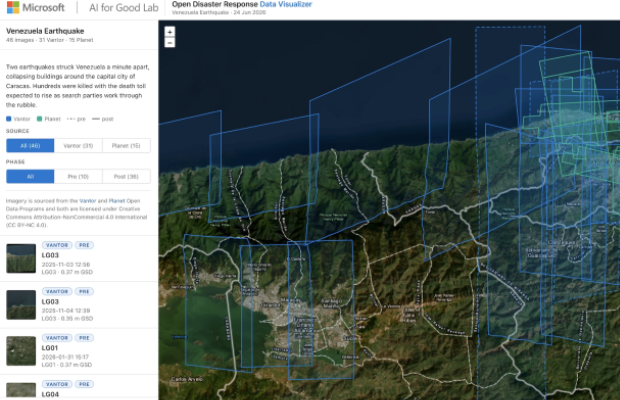Image resolution: width=620 pixels, height=400 pixels.
Task: Select the All phase filter
Action: click(x=30, y=176)
